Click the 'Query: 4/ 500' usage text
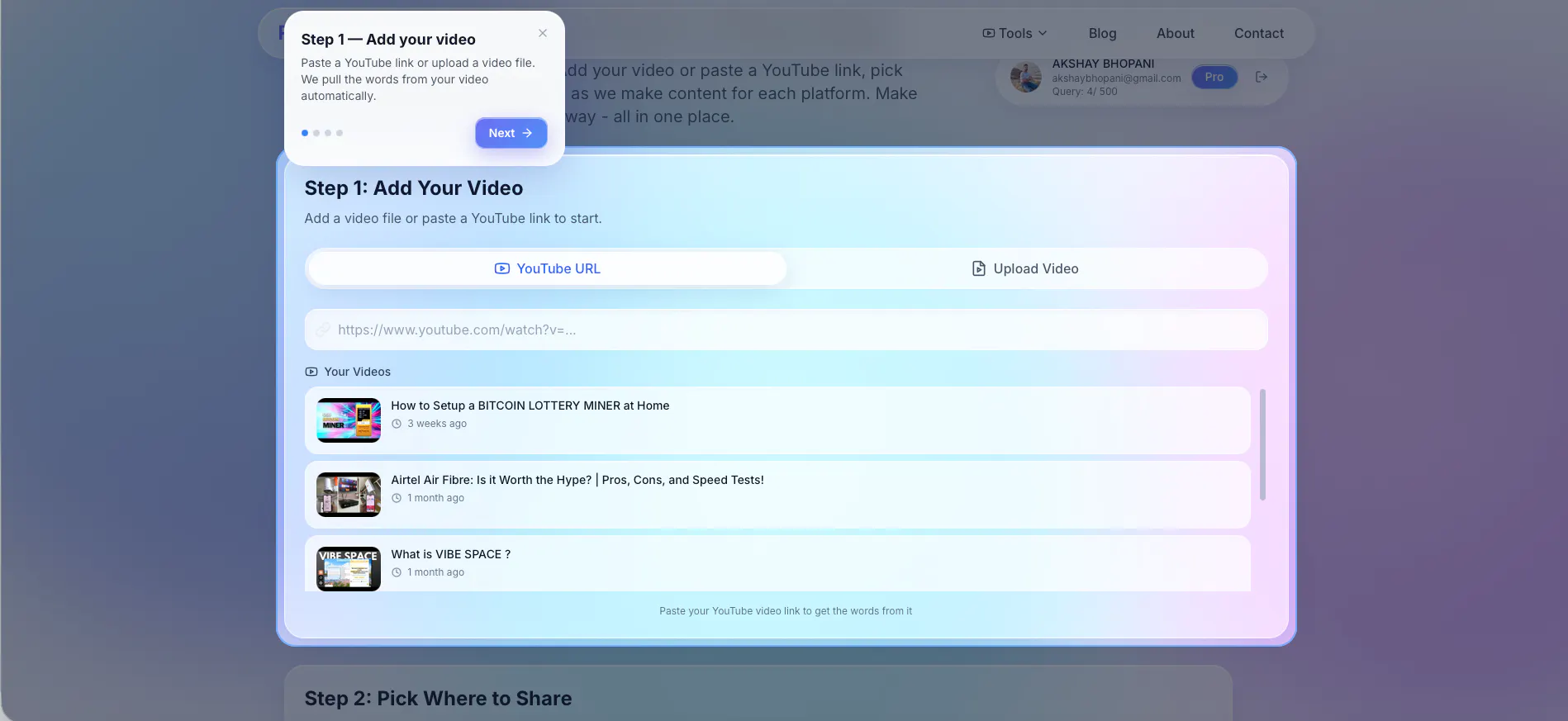This screenshot has width=1568, height=721. (x=1084, y=92)
